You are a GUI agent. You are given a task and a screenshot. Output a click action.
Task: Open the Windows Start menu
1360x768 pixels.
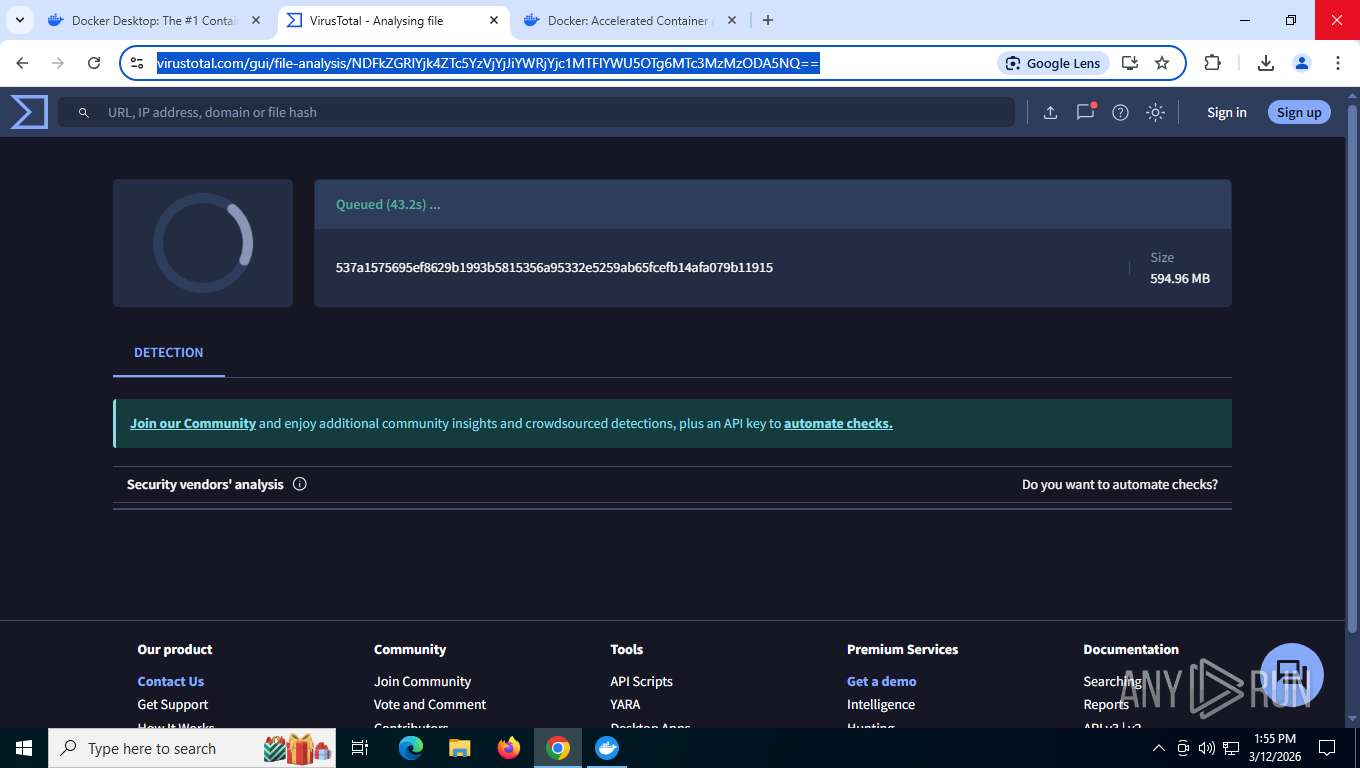pos(24,748)
